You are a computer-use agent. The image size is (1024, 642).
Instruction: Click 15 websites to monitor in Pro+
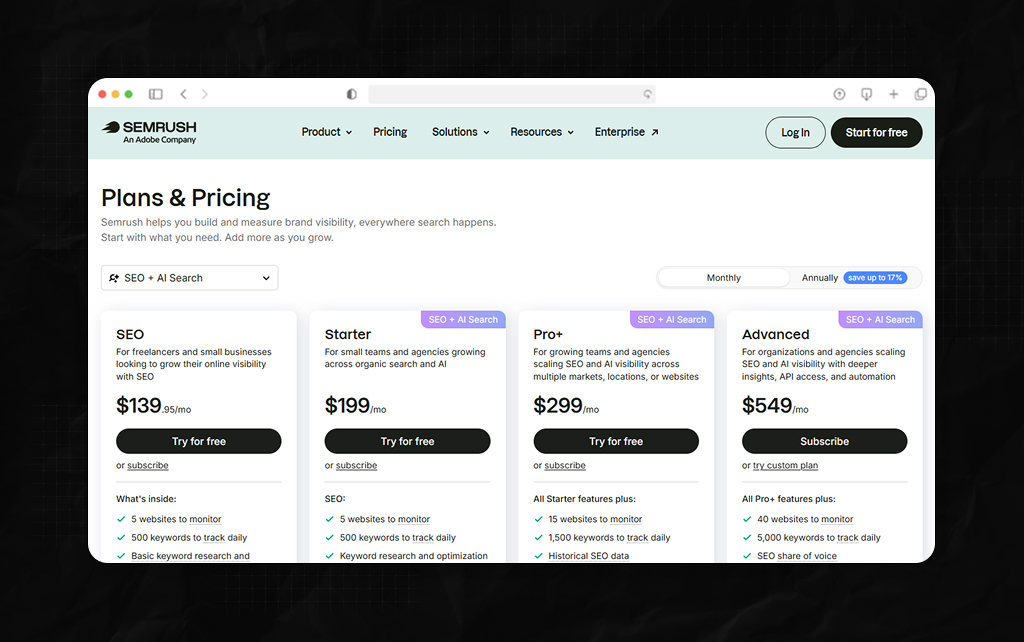click(596, 519)
